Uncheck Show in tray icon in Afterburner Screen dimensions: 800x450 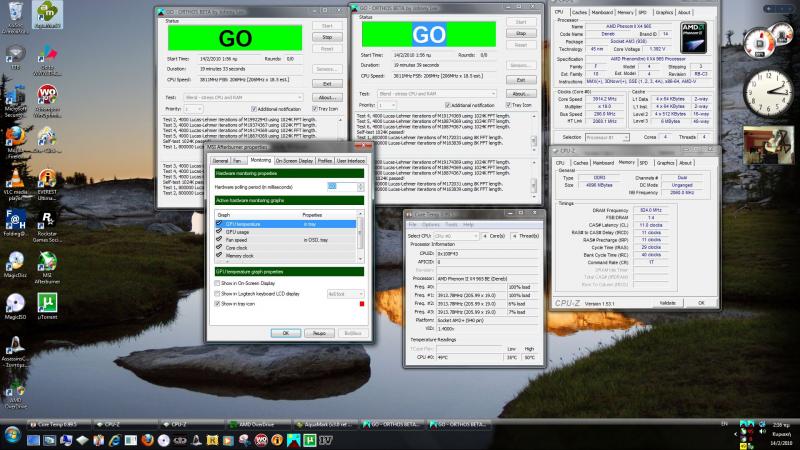point(217,304)
